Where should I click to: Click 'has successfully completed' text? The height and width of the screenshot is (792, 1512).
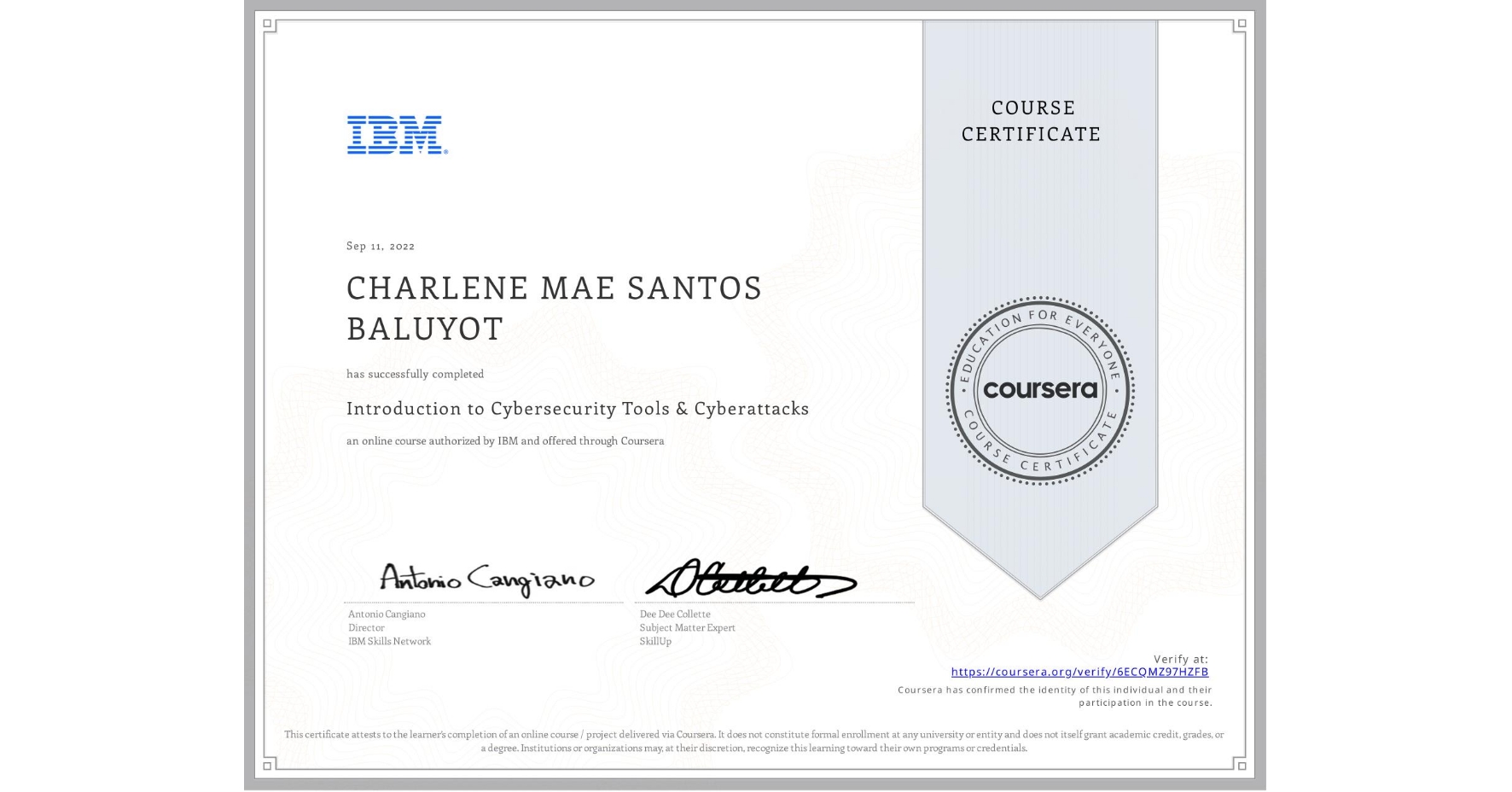pos(415,374)
